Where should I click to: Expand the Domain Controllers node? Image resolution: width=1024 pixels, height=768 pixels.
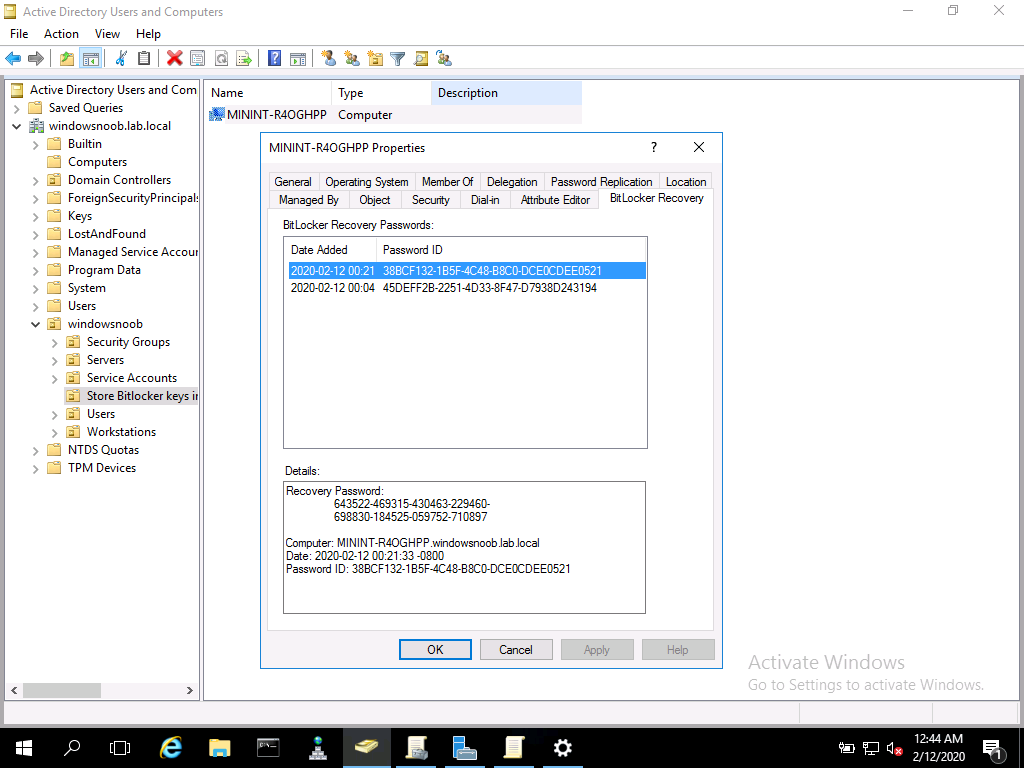click(35, 180)
